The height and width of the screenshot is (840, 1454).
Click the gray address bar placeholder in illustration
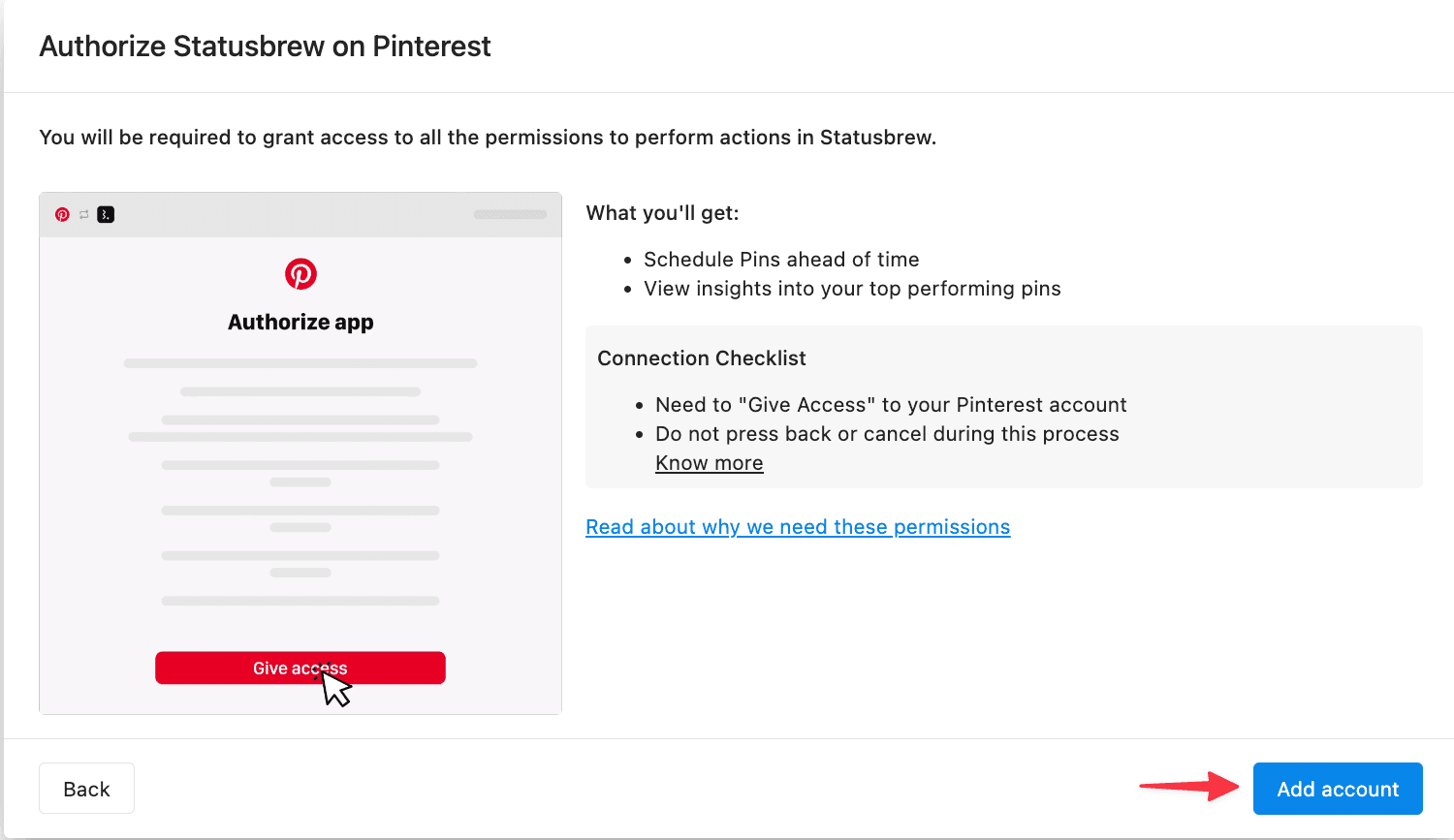pos(510,214)
